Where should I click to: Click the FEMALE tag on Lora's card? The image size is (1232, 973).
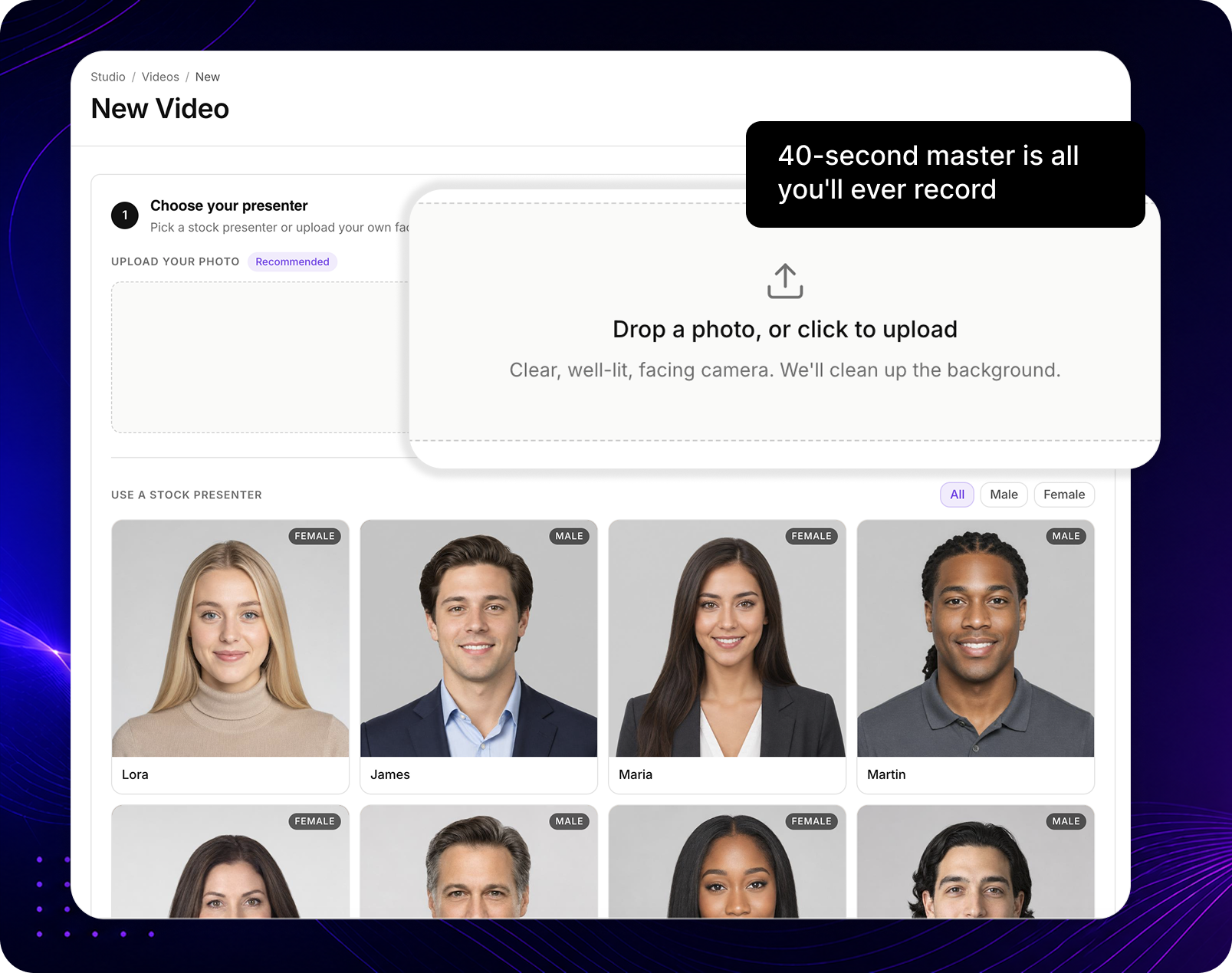314,536
